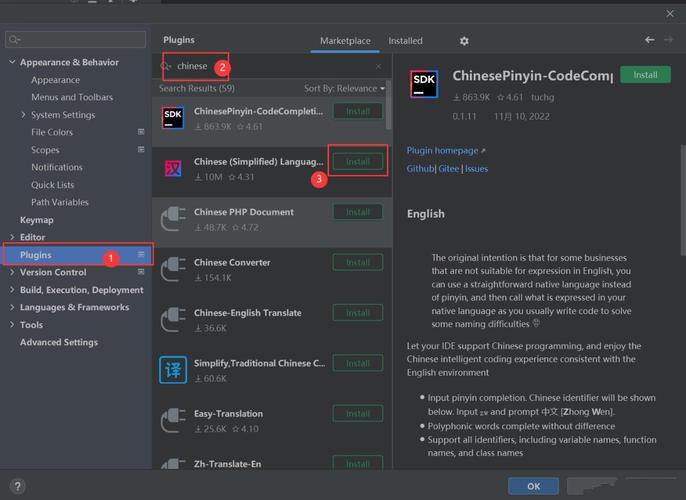Click the large SDK icon in details pane
The image size is (686, 500).
coord(424,84)
